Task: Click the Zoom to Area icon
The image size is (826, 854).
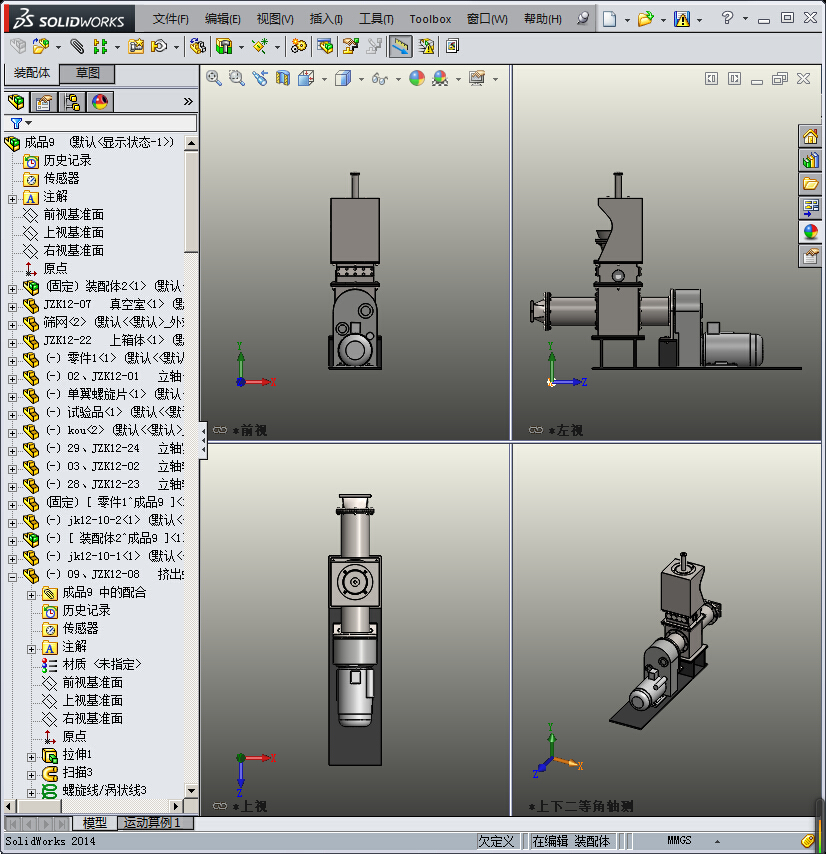Action: [x=236, y=78]
